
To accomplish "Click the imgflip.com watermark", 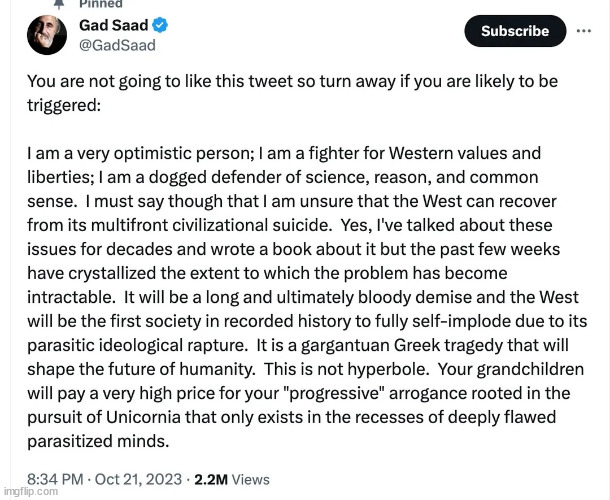I will point(31,491).
